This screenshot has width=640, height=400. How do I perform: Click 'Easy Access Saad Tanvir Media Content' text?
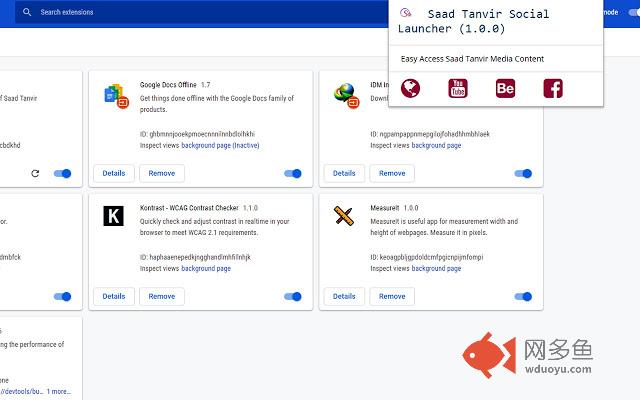coord(472,59)
